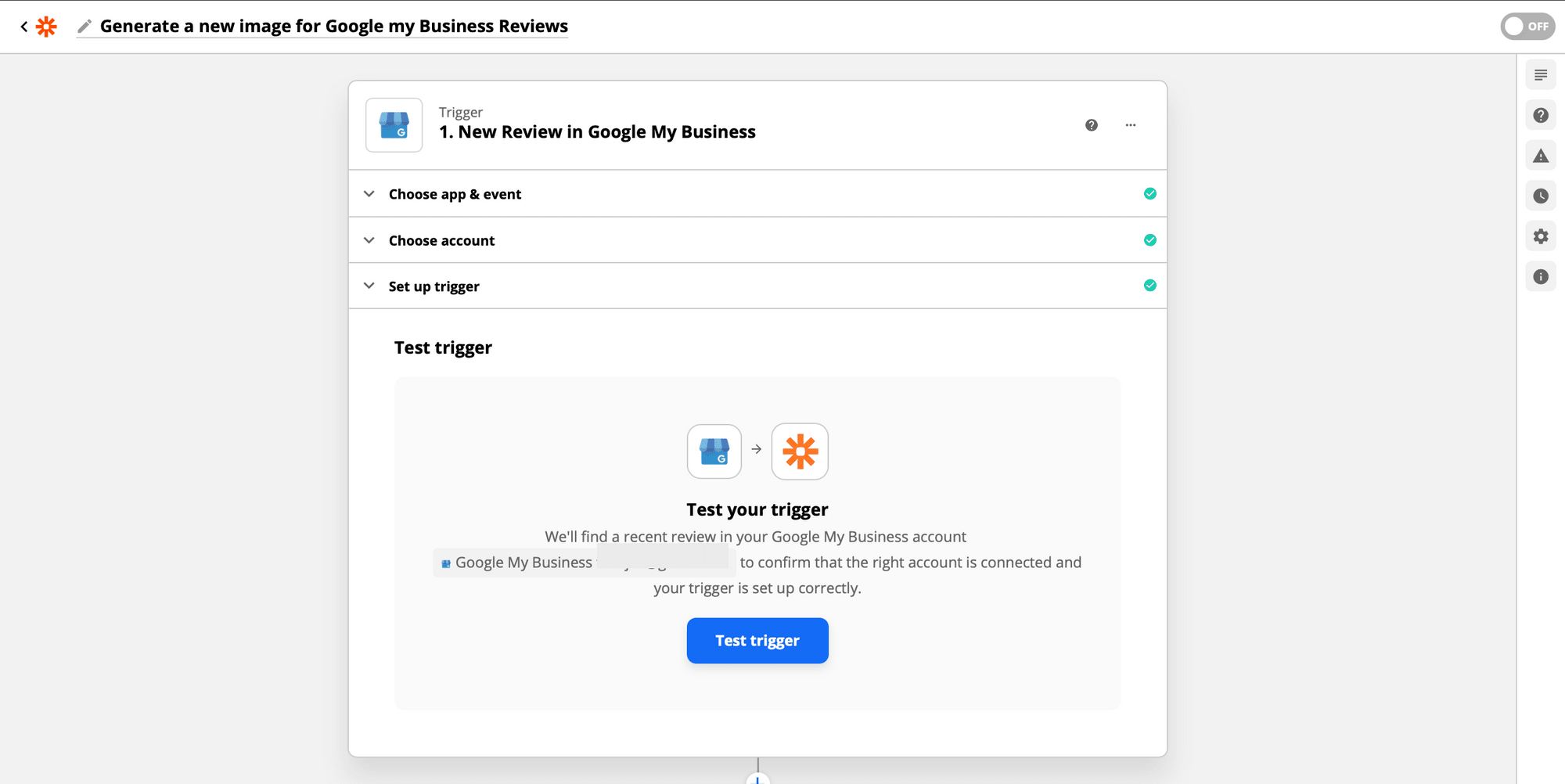The image size is (1565, 784).
Task: Expand the Choose app & event section
Action: coord(757,193)
